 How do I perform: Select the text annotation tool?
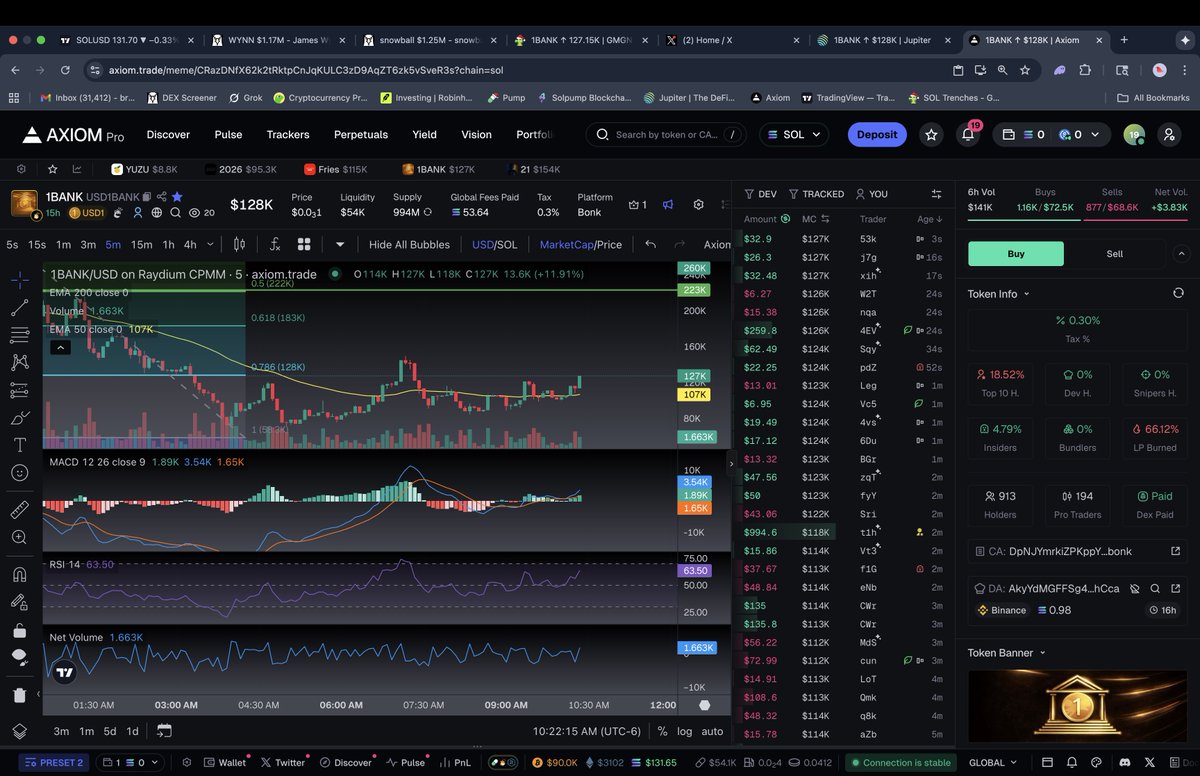tap(19, 445)
